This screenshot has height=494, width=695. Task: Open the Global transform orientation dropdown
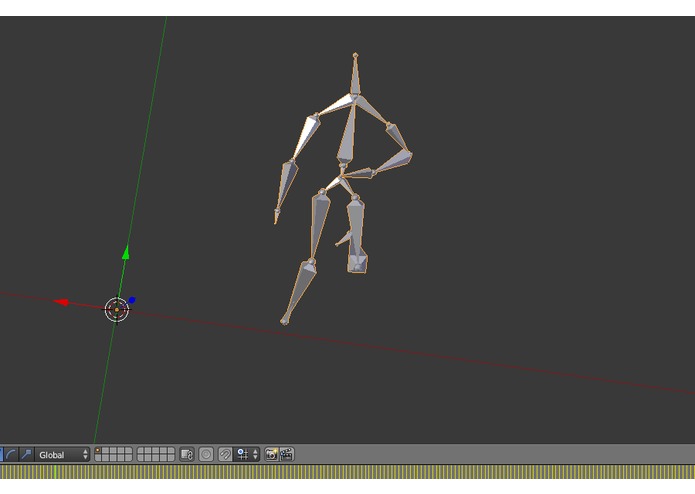tap(62, 455)
